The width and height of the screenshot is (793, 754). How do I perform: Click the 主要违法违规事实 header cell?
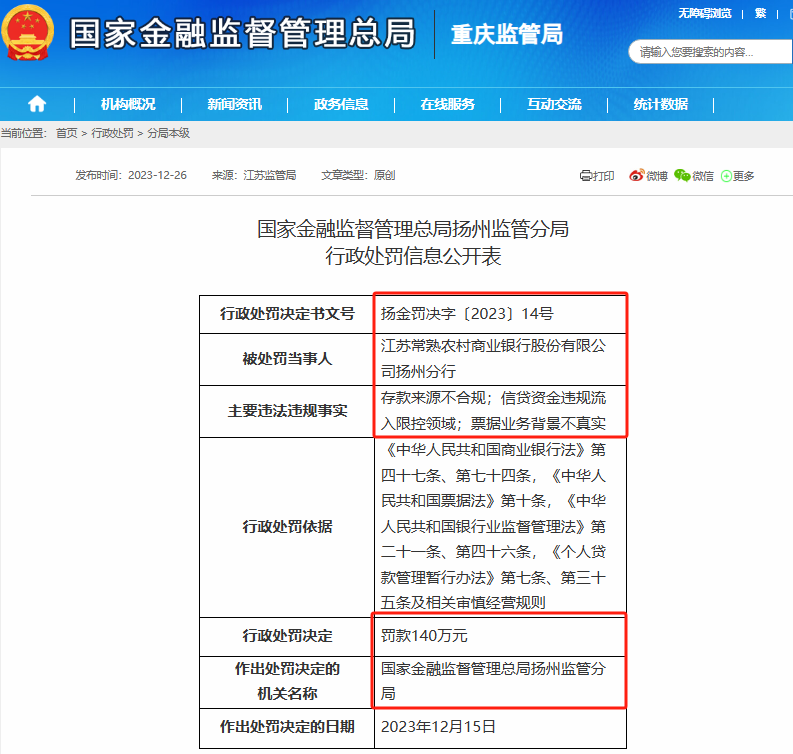click(x=287, y=412)
